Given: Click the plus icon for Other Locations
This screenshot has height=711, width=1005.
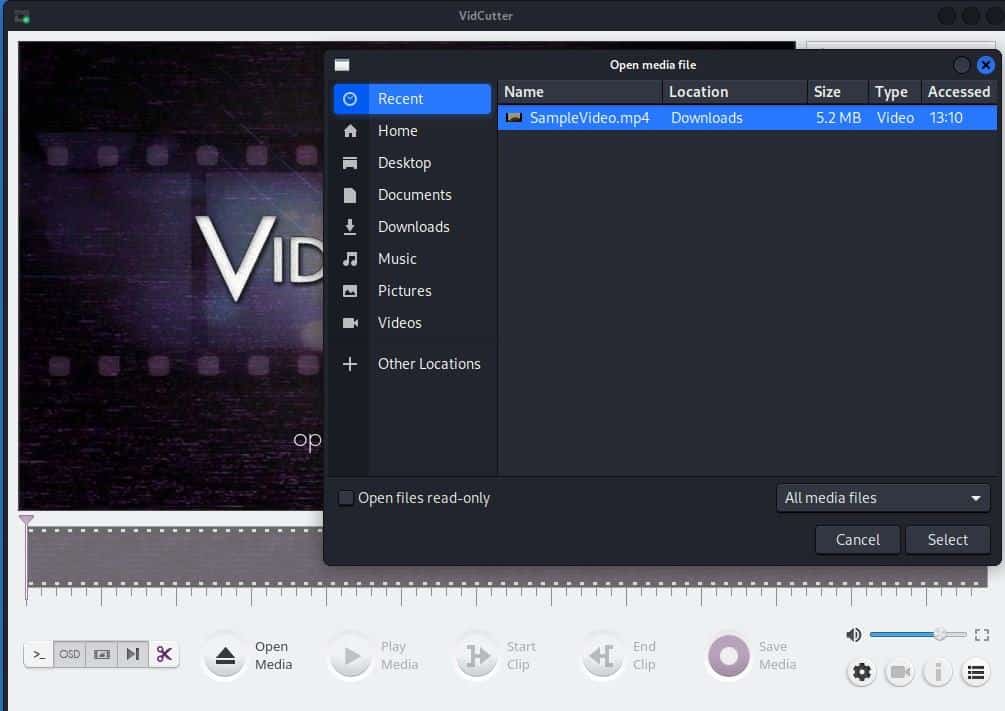Looking at the screenshot, I should (x=350, y=364).
